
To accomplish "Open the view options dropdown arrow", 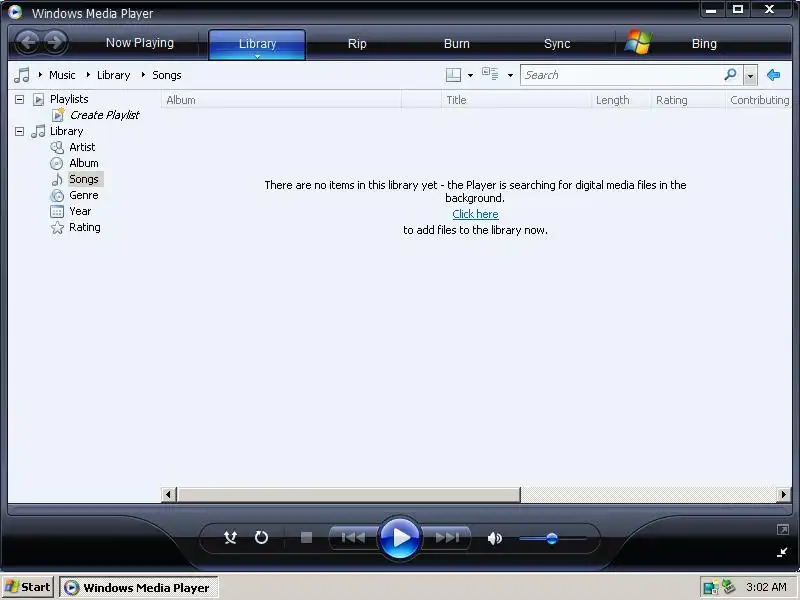I will click(x=510, y=76).
